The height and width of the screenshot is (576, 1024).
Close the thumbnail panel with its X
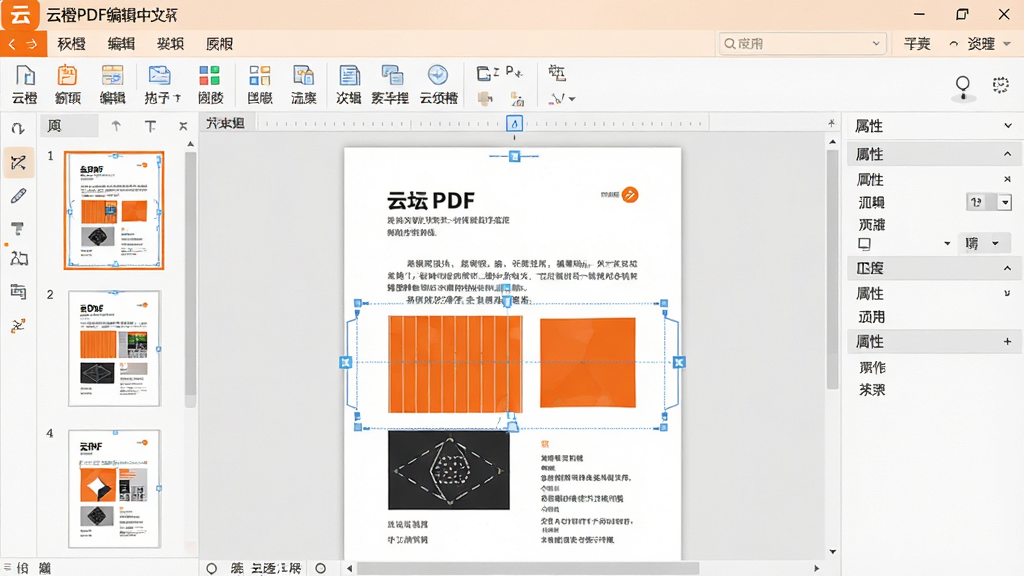coord(183,126)
